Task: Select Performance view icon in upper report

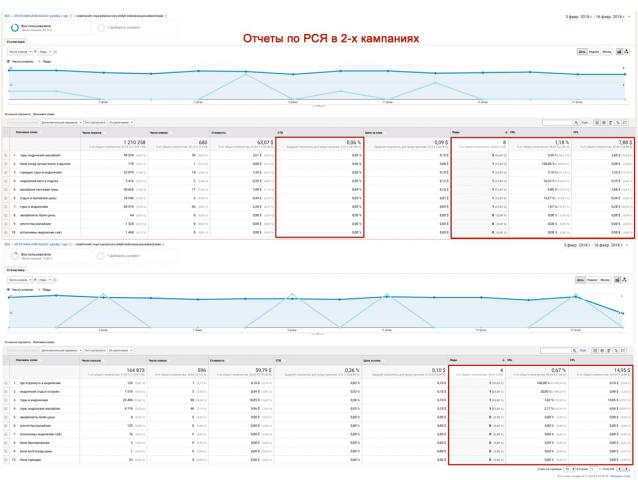Action: pos(611,122)
